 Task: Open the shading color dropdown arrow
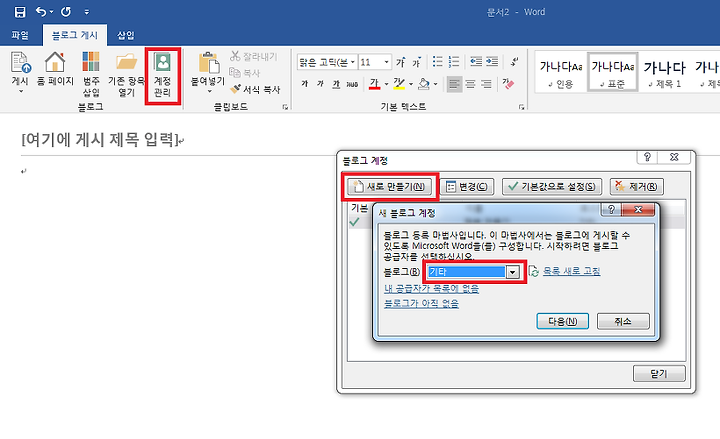click(435, 84)
